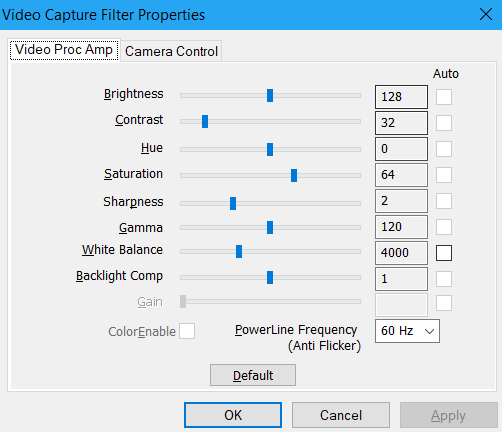This screenshot has height=432, width=502.
Task: Focus the White Balance field showing 4000
Action: click(x=401, y=253)
